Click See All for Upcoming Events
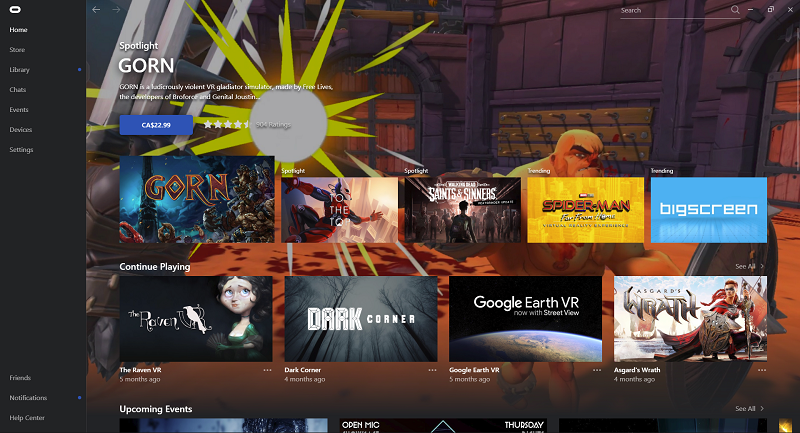 tap(745, 409)
